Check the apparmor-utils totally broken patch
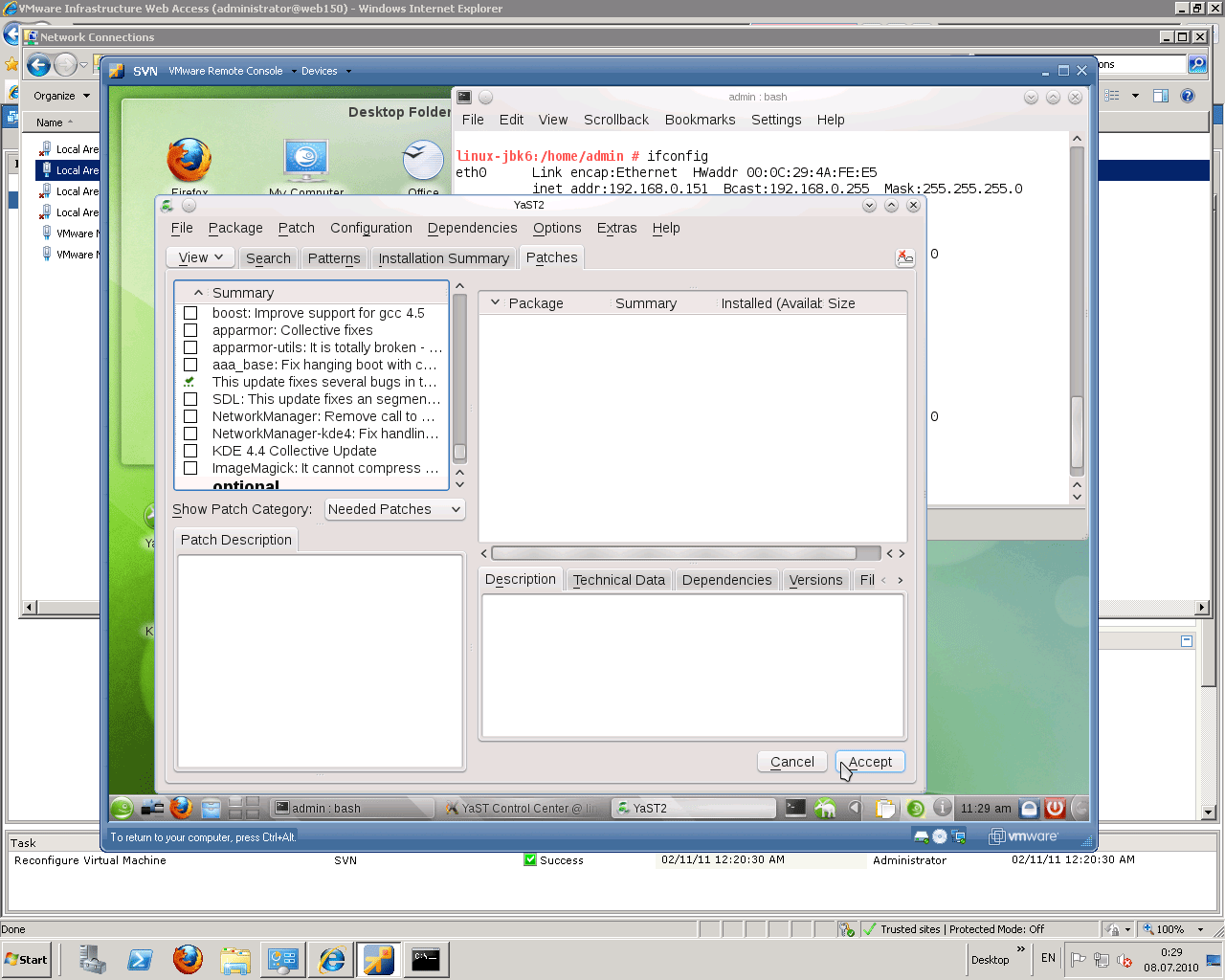The height and width of the screenshot is (980, 1225). pos(190,347)
